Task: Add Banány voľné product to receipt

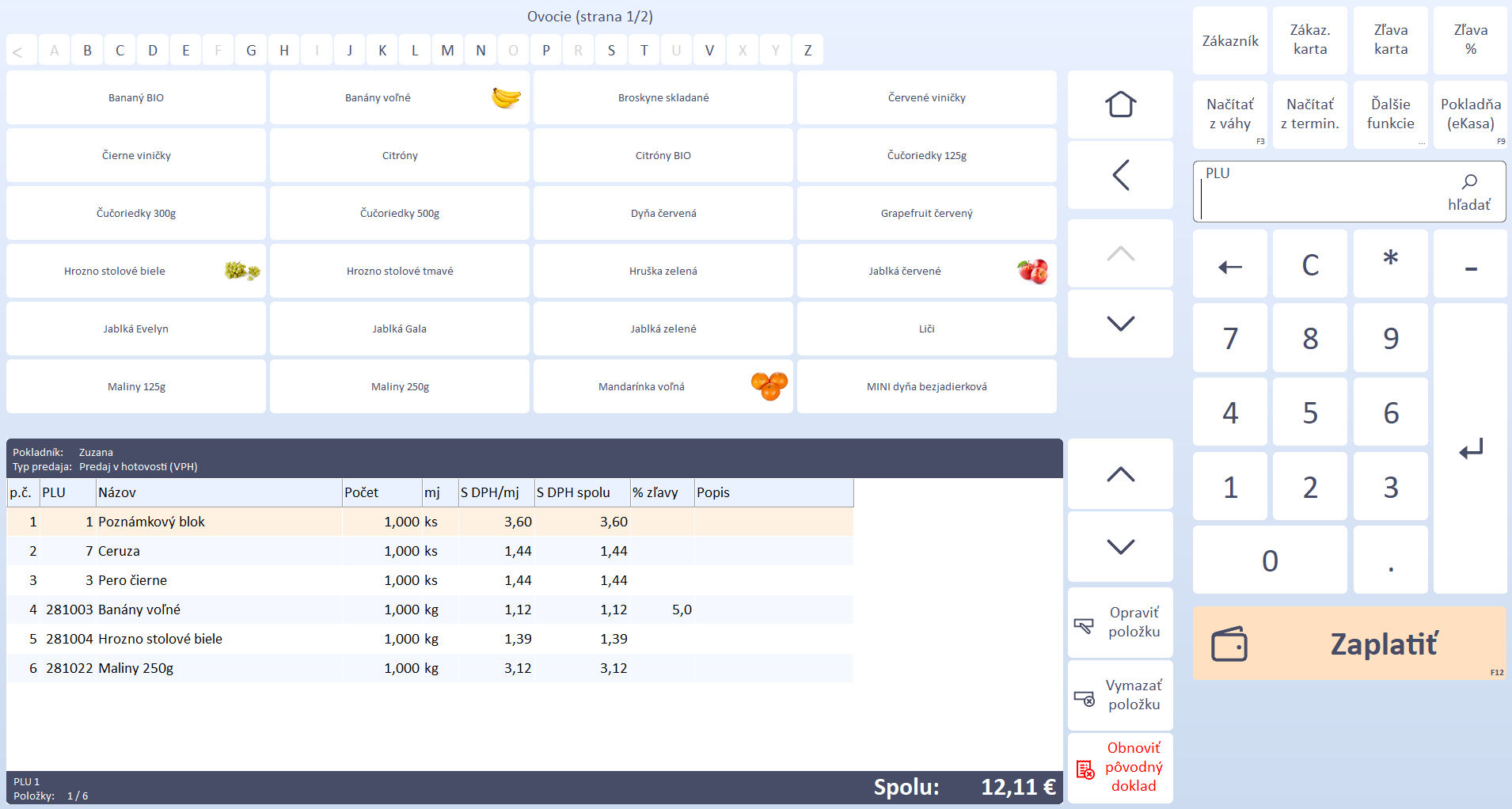Action: coord(399,98)
